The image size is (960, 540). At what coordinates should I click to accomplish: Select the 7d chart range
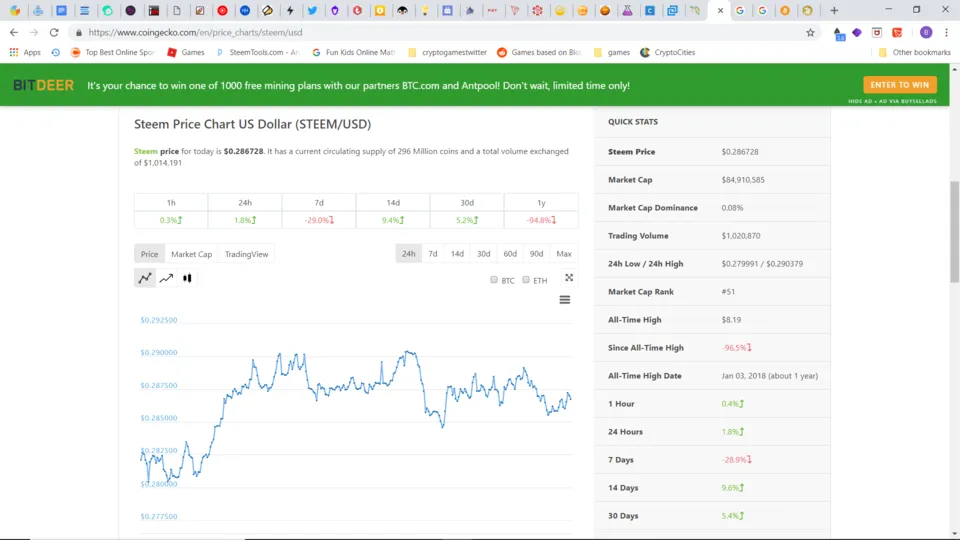(x=433, y=253)
